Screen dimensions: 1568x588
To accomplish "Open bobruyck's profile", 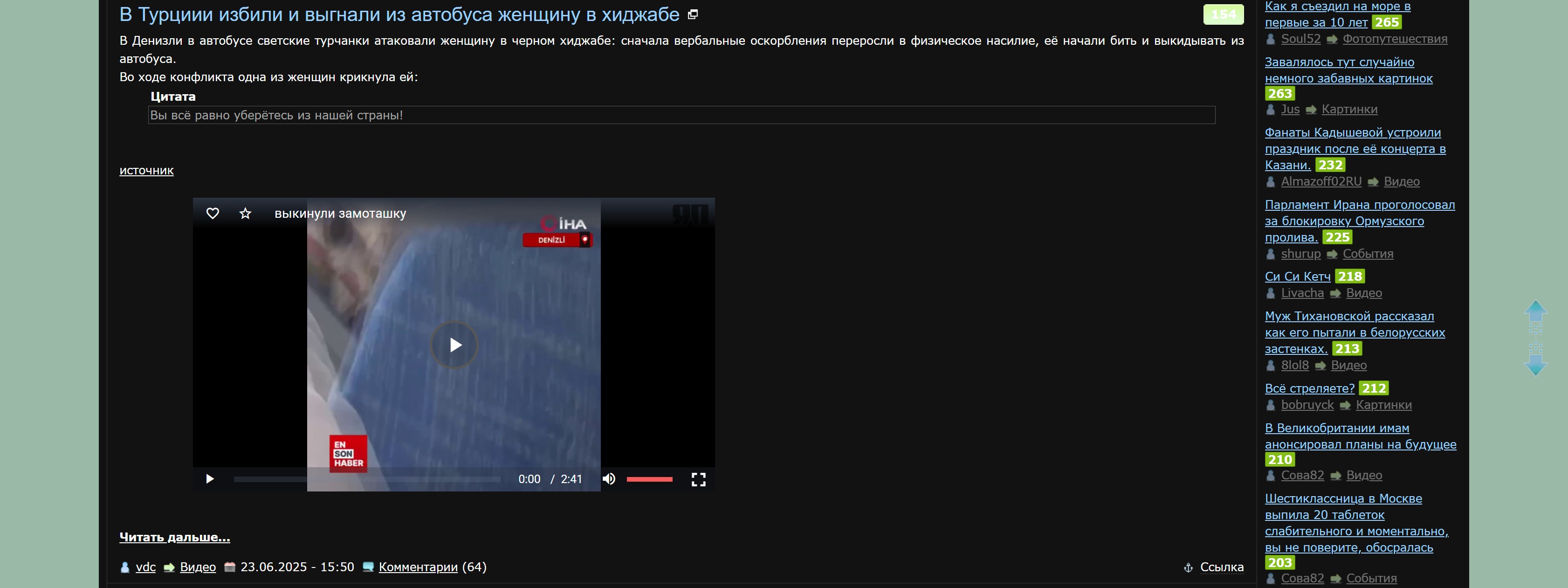I will 1307,405.
